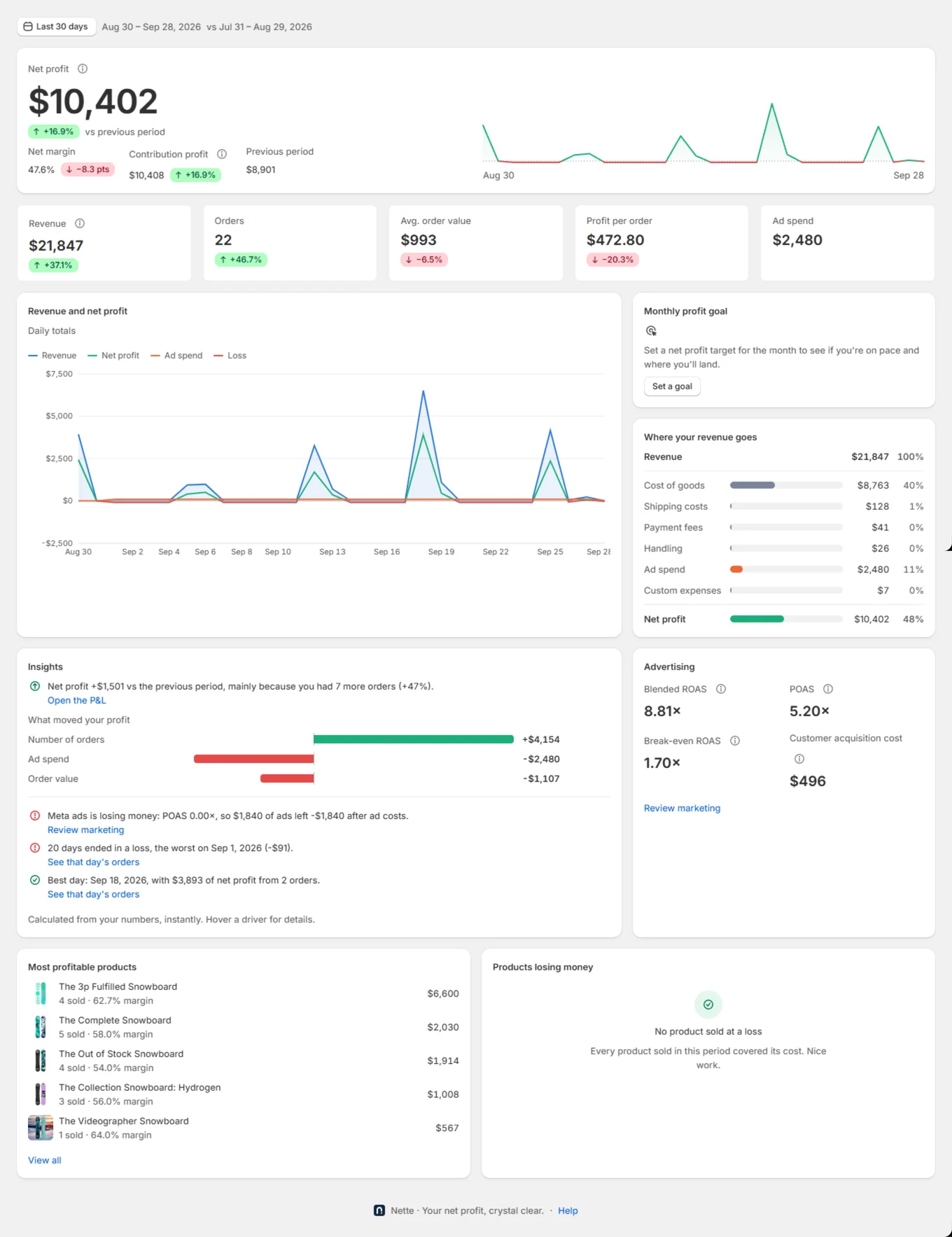Click the target icon in Monthly profit goal
The height and width of the screenshot is (1237, 952).
[651, 330]
